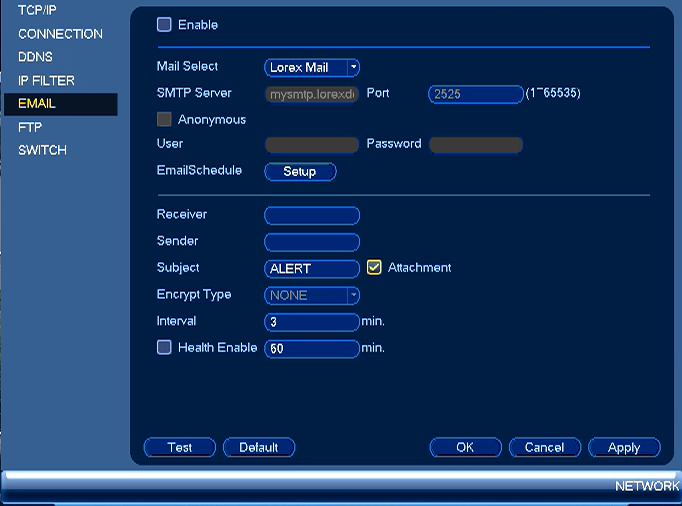Click the Encrypt Type dropdown arrow
Viewport: 682px width, 506px height.
click(354, 295)
